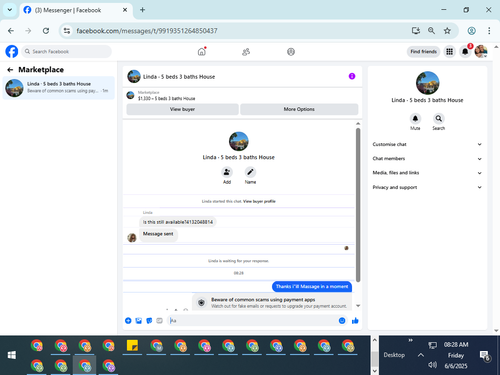Choose a GIF from the composer
The image size is (500, 375).
pyautogui.click(x=159, y=321)
